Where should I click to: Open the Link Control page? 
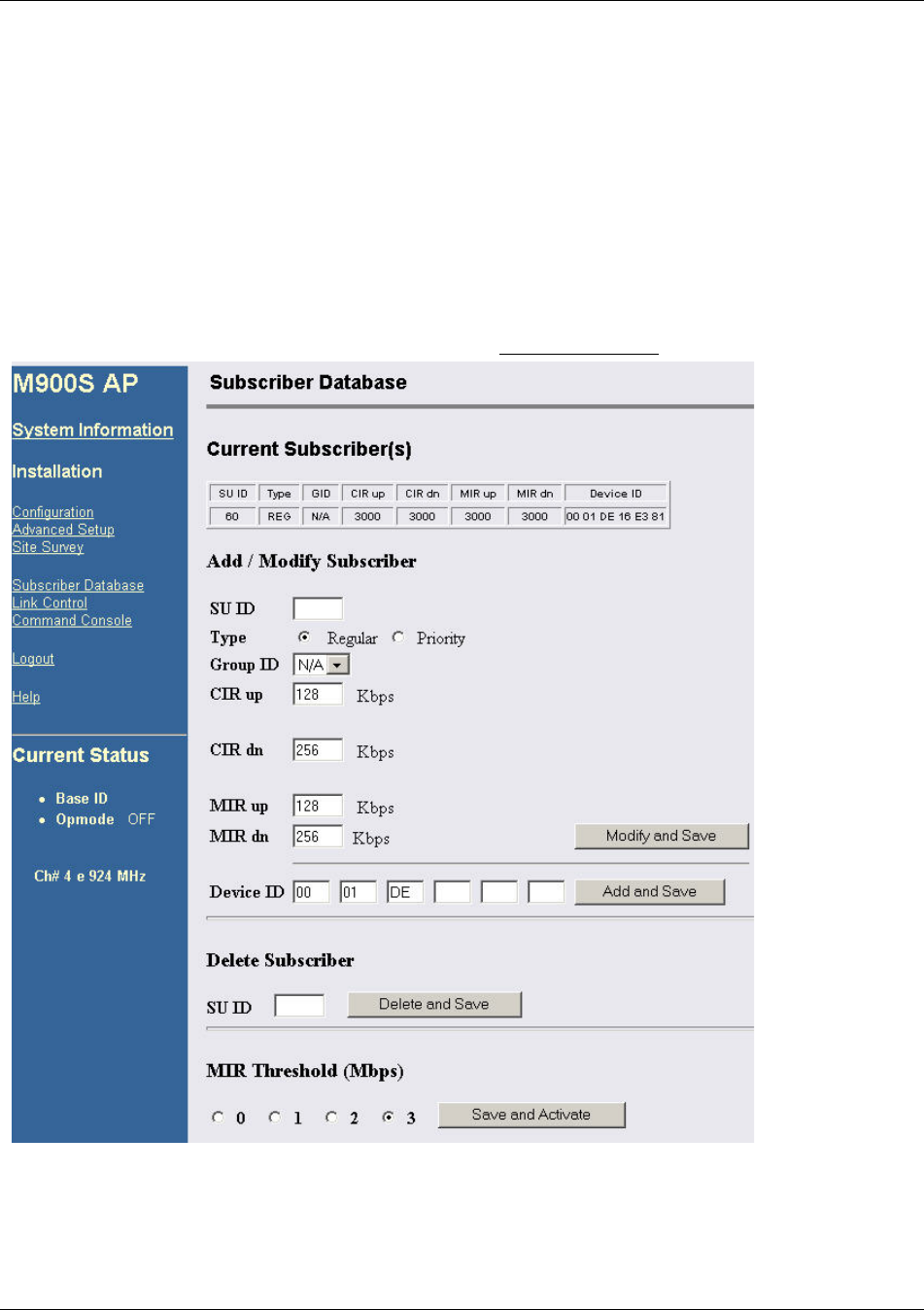[x=50, y=603]
